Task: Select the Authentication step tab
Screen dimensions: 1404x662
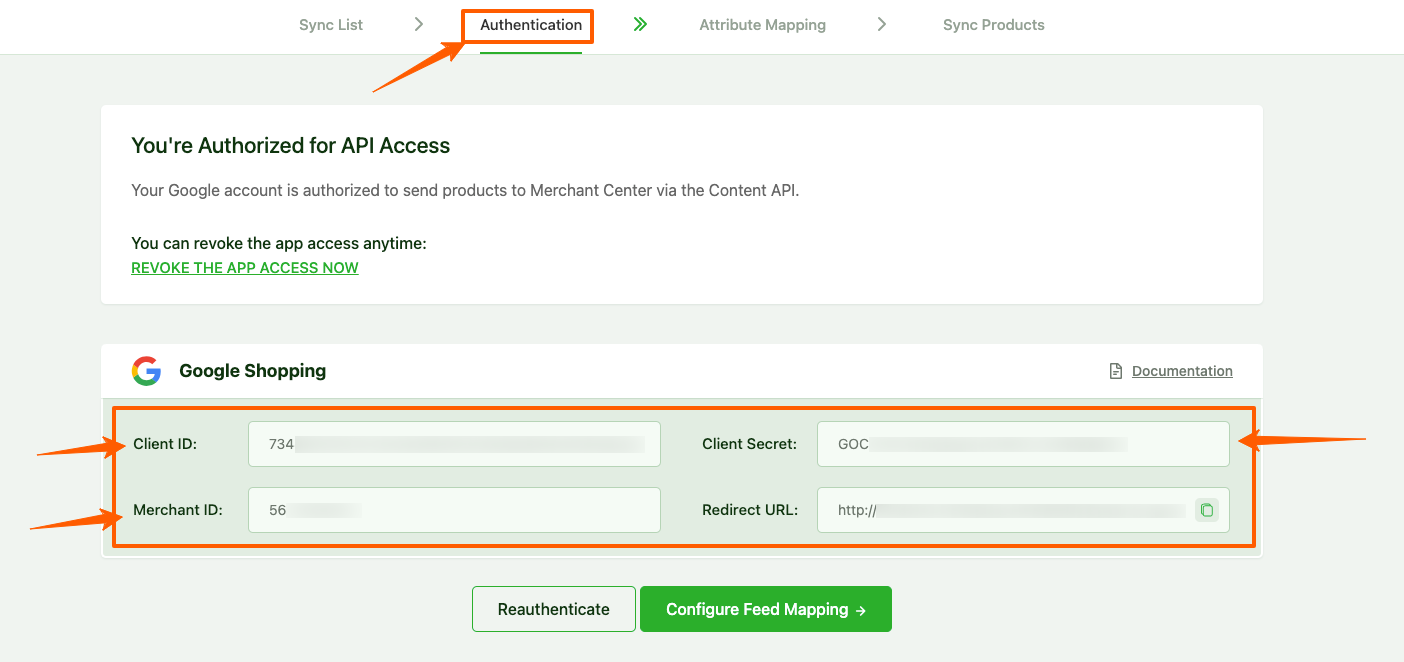Action: coord(530,25)
